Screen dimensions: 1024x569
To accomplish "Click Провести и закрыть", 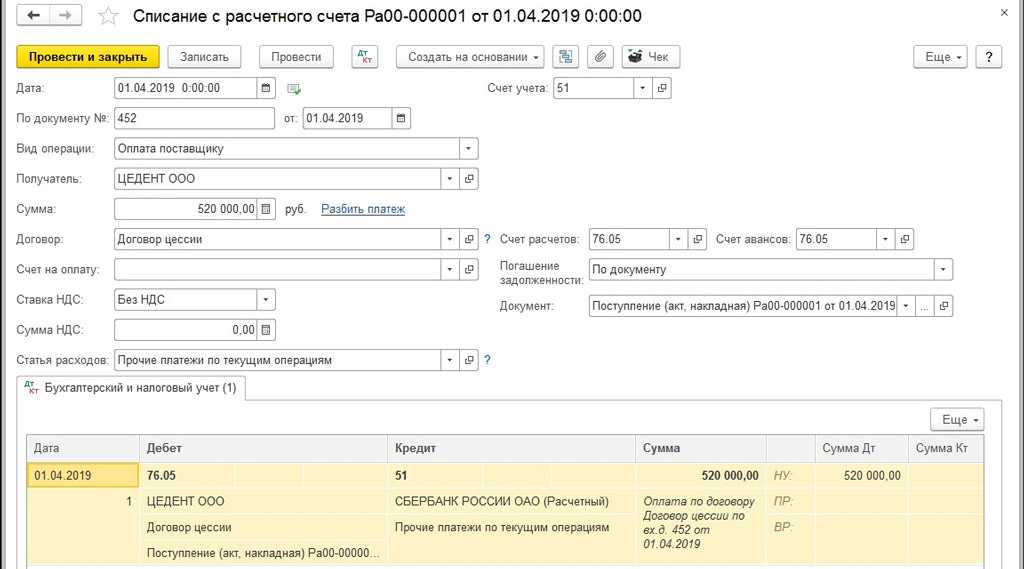I will coord(88,57).
